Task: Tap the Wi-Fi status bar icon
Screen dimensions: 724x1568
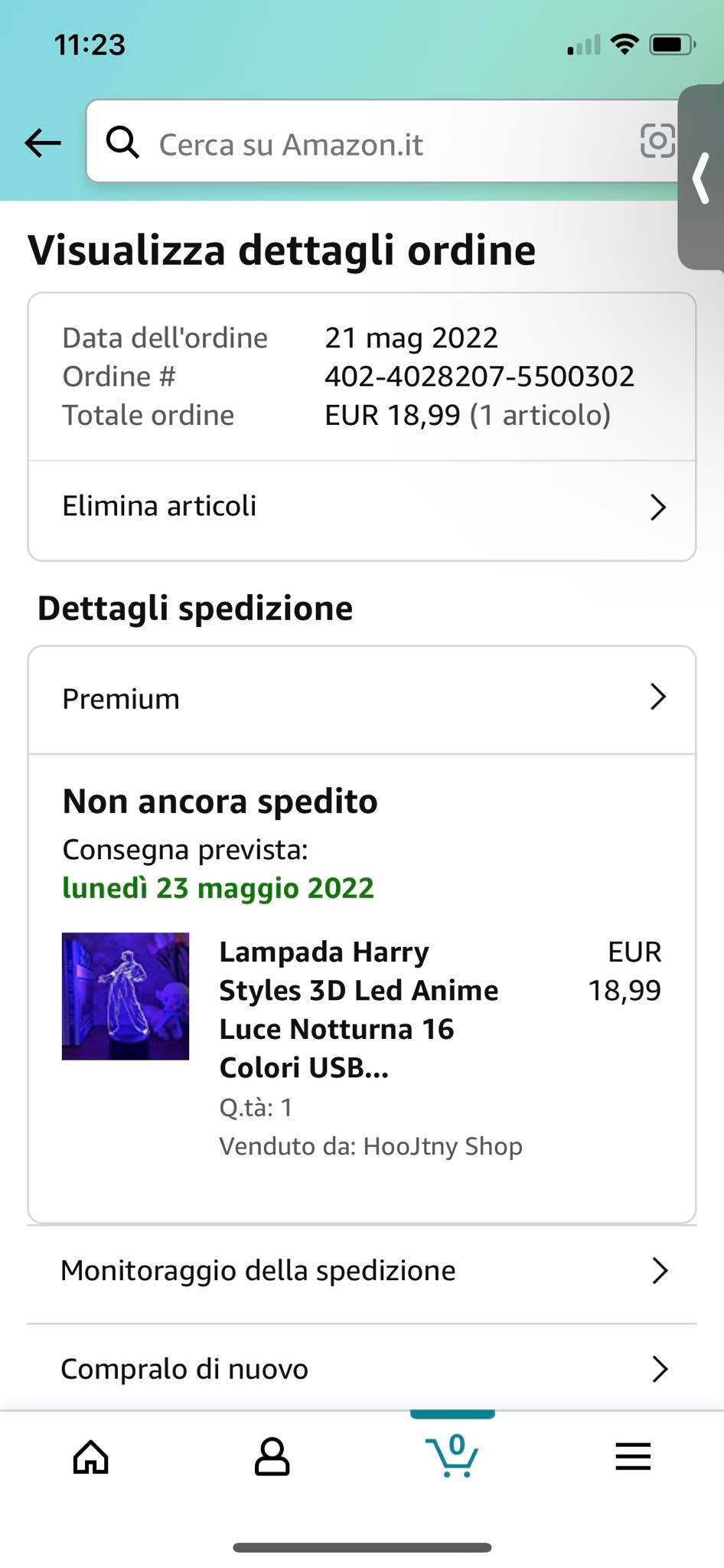Action: click(x=625, y=45)
